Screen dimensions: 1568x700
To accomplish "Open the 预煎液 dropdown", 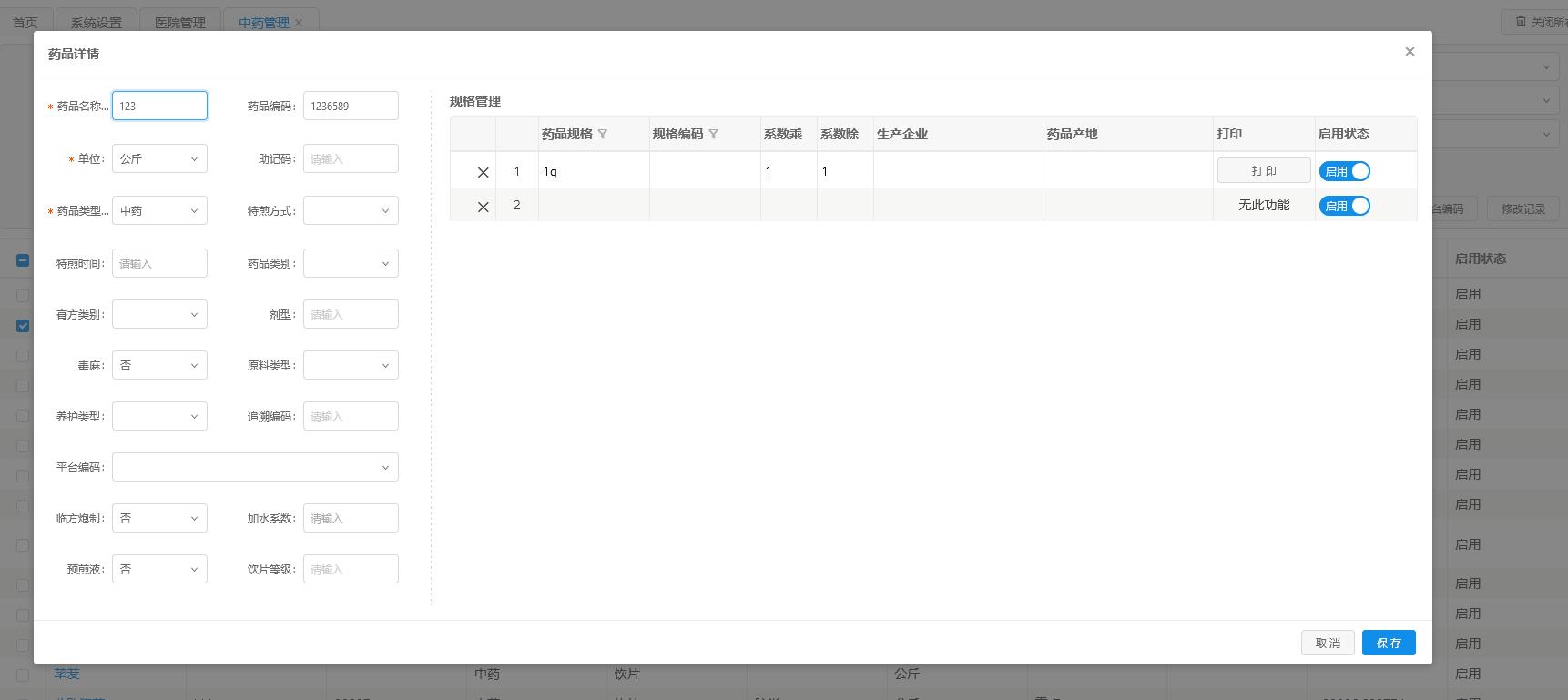I will (x=159, y=569).
